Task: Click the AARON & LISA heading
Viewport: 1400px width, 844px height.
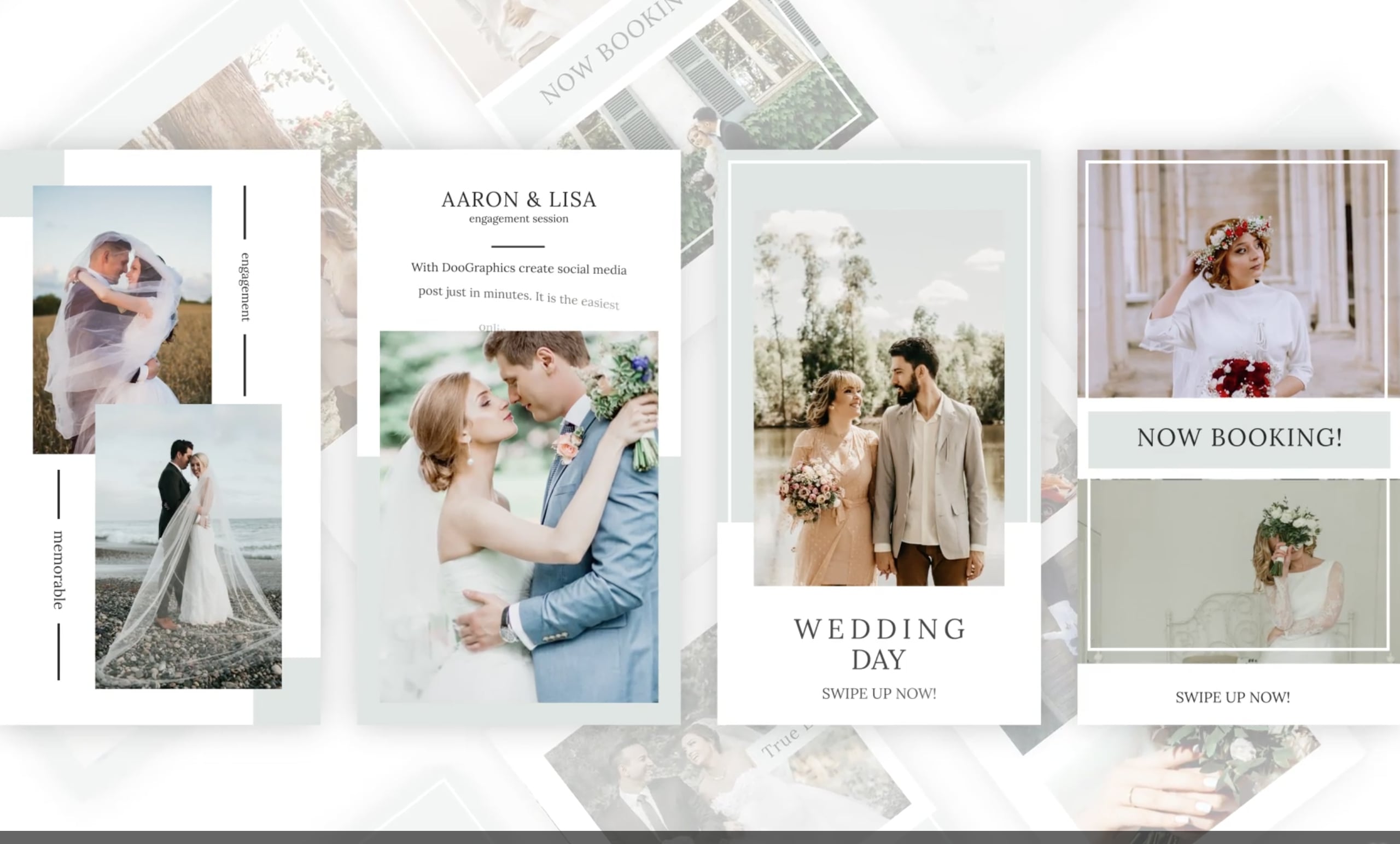Action: (x=518, y=200)
